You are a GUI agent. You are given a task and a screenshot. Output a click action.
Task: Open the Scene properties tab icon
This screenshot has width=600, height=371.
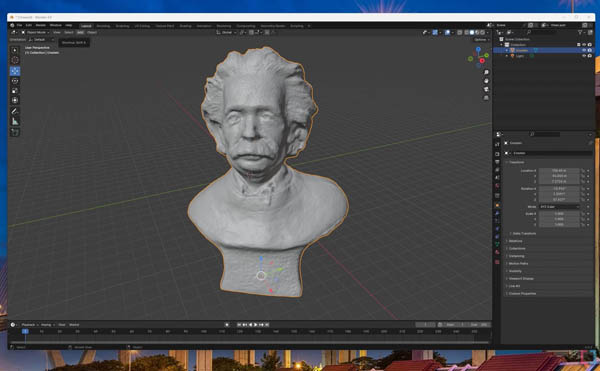point(497,178)
